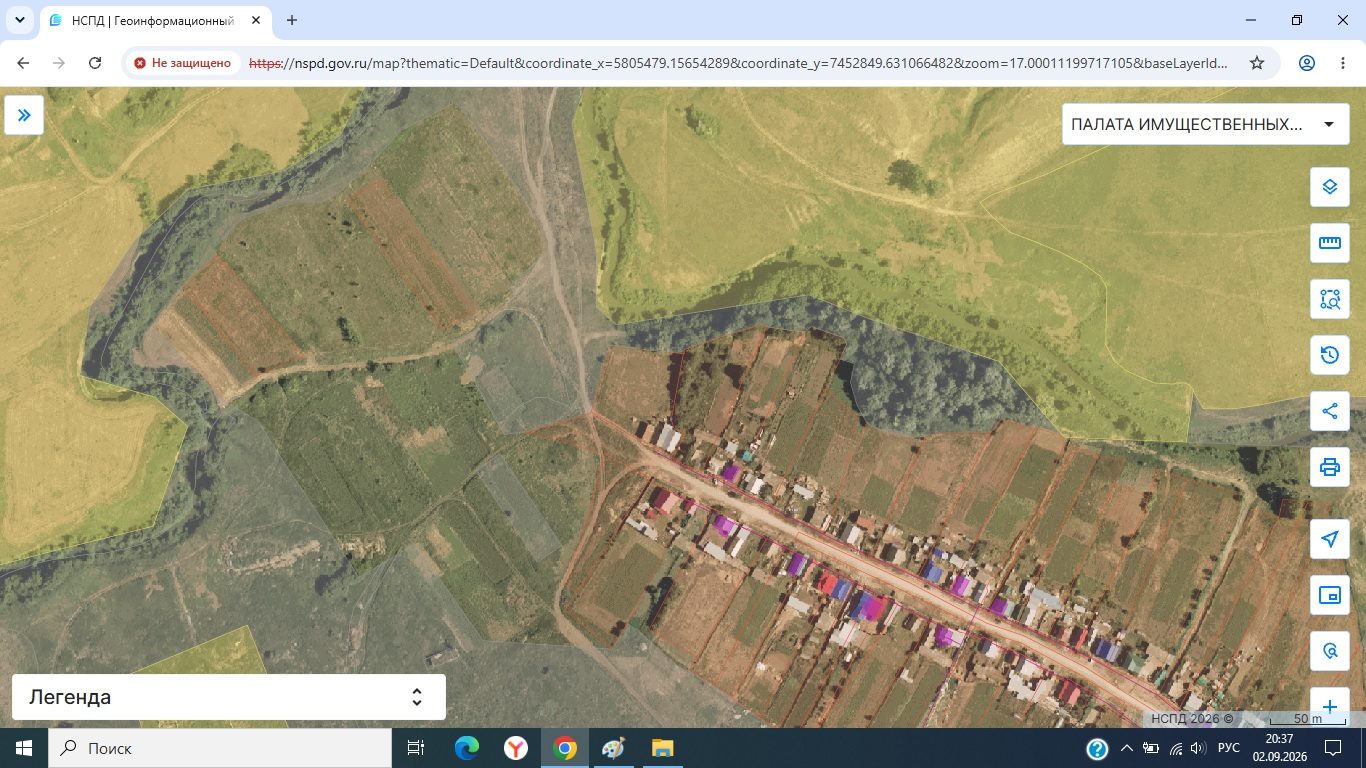The height and width of the screenshot is (768, 1366).
Task: Bookmark this page with the star
Action: click(1257, 63)
